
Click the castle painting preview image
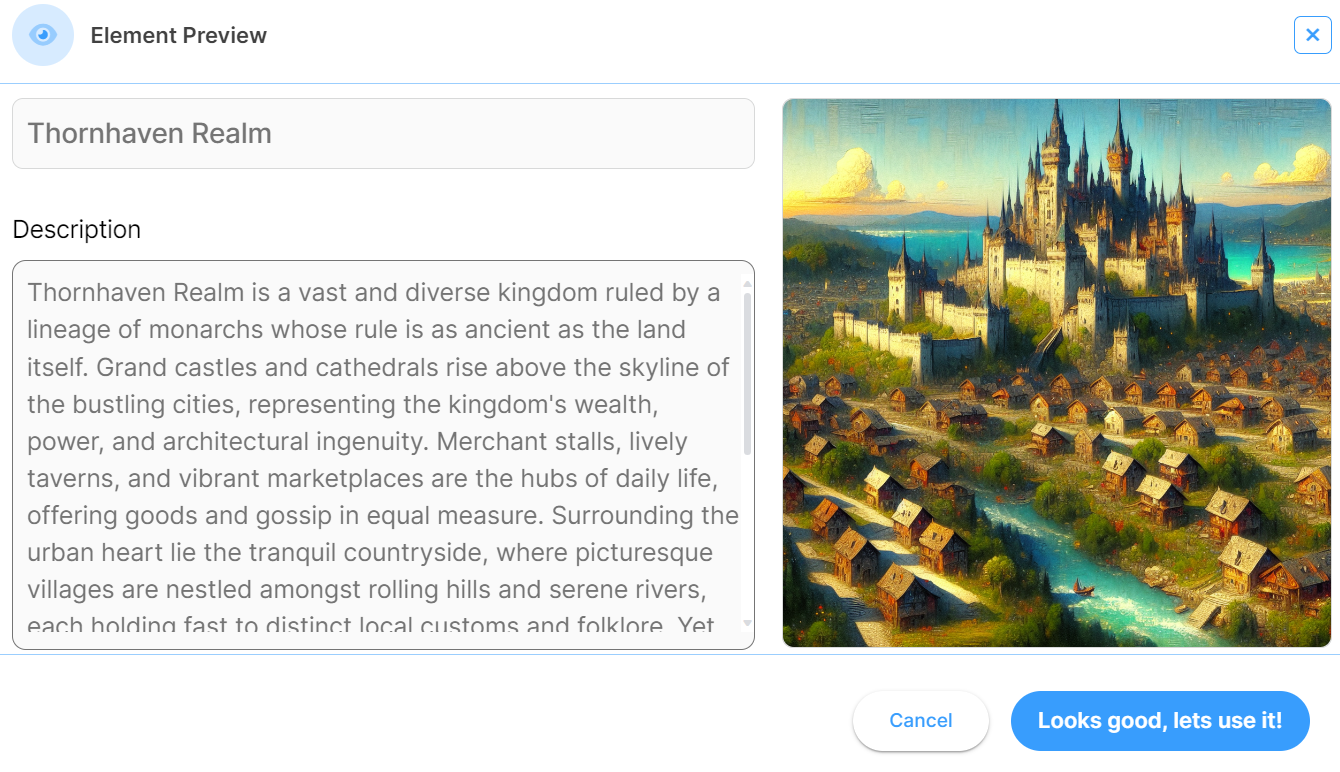tap(1056, 373)
